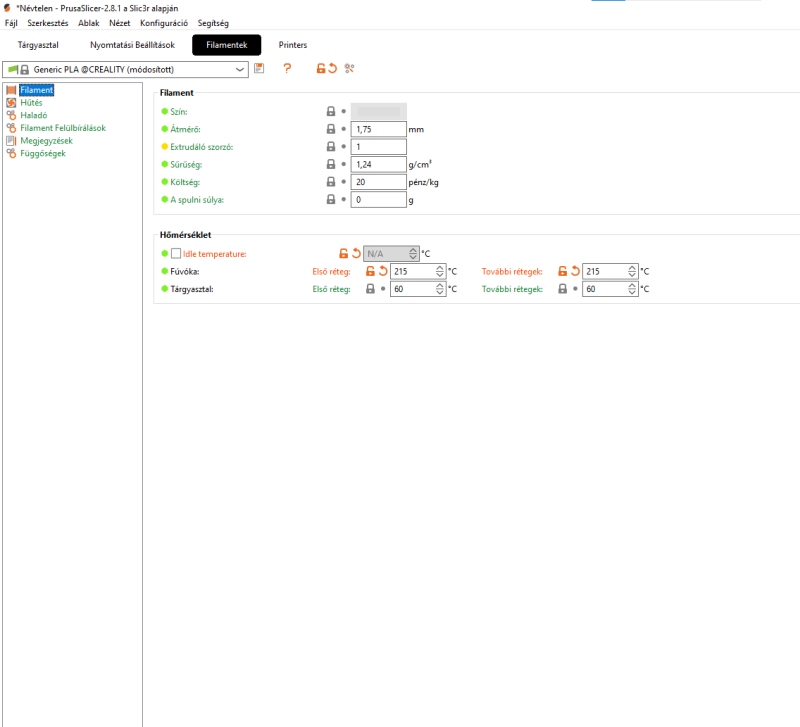Image resolution: width=800 pixels, height=727 pixels.
Task: Open the Fájl menu
Action: tap(11, 23)
